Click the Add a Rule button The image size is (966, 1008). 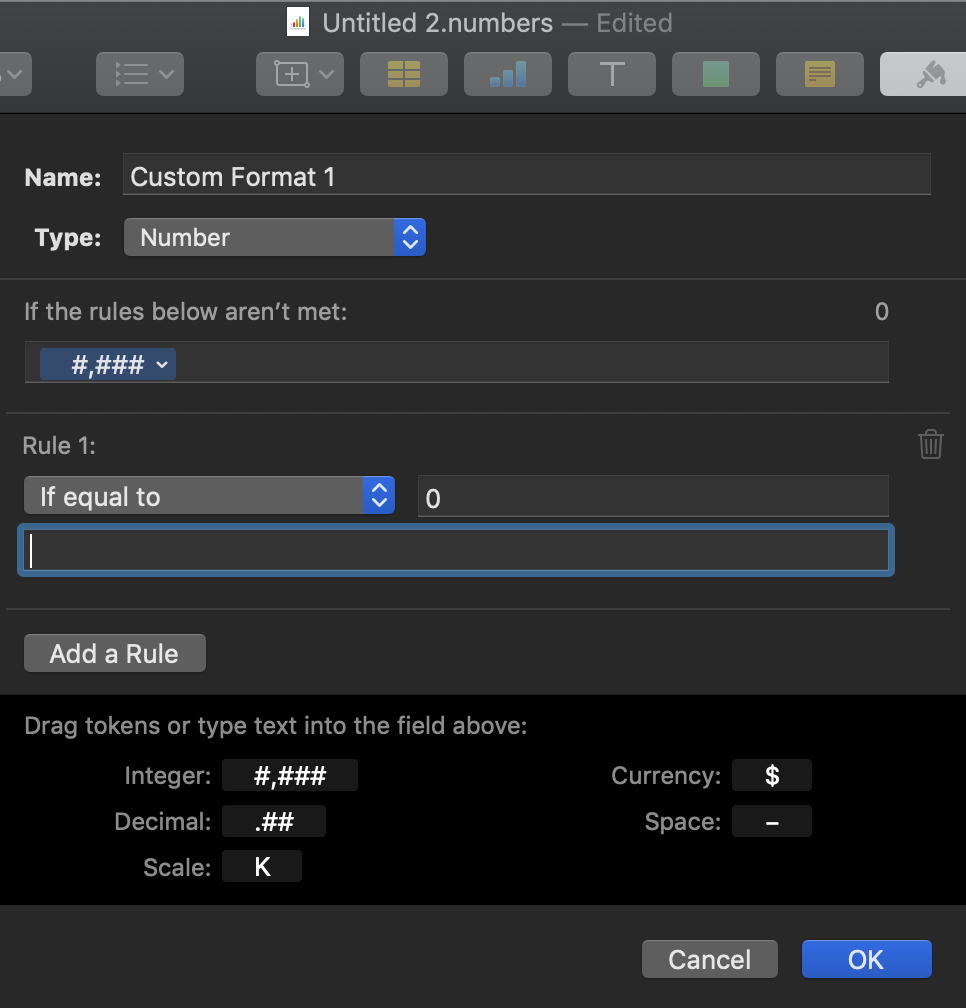[x=114, y=654]
